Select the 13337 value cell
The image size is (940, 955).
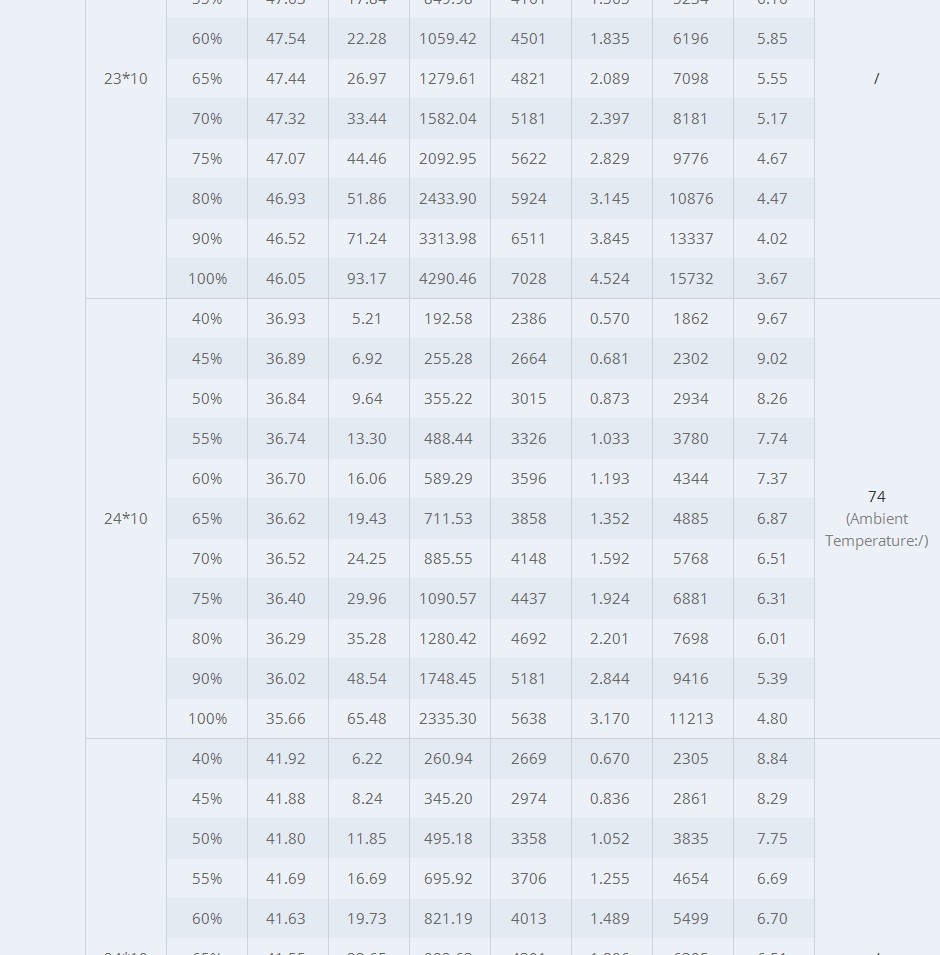coord(691,239)
